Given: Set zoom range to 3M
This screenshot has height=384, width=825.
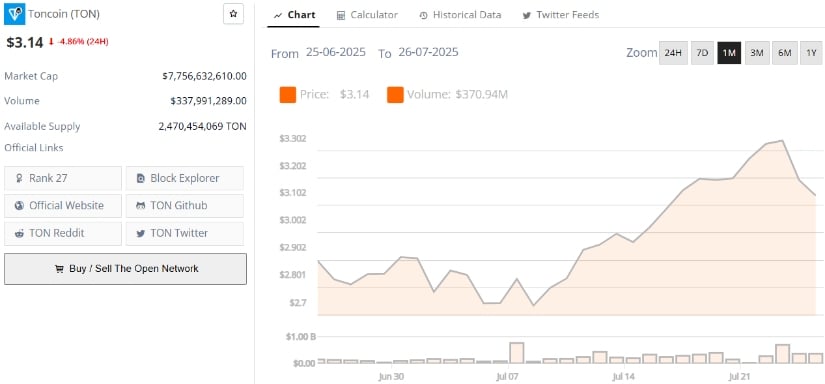Looking at the screenshot, I should 757,53.
